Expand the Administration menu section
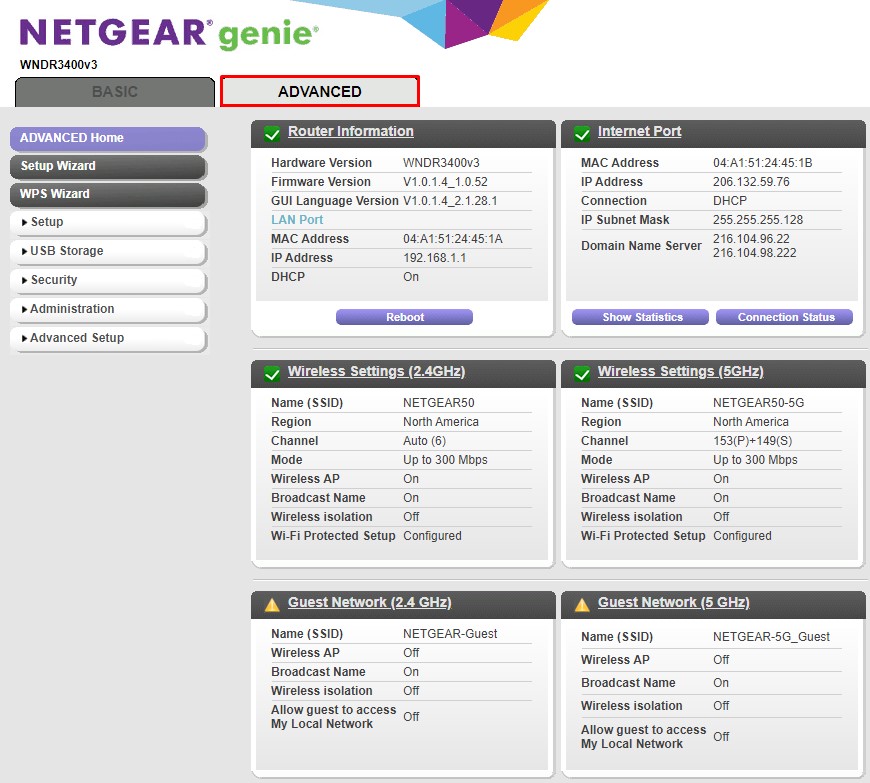This screenshot has width=870, height=783. [x=108, y=309]
